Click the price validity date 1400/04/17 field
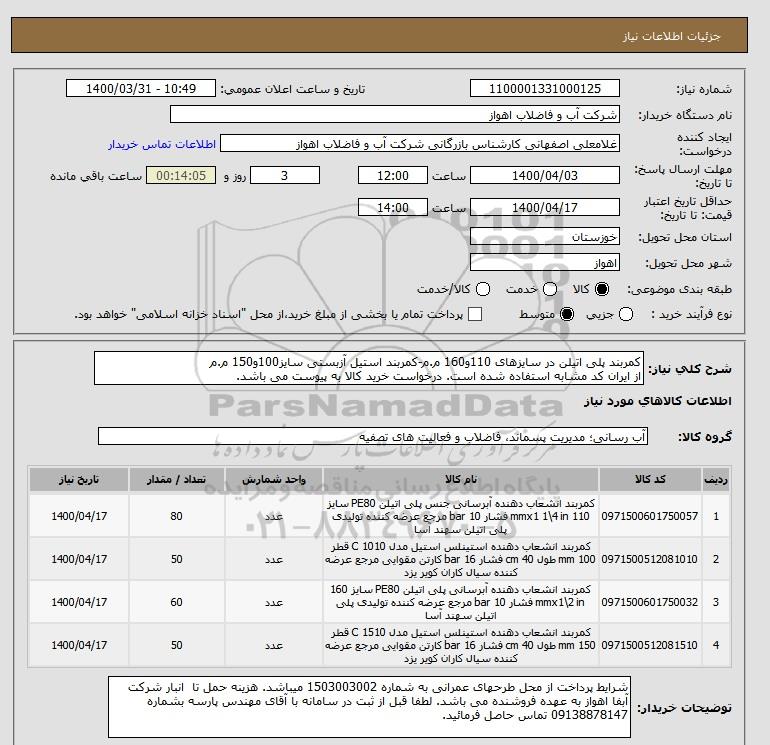 pyautogui.click(x=545, y=207)
